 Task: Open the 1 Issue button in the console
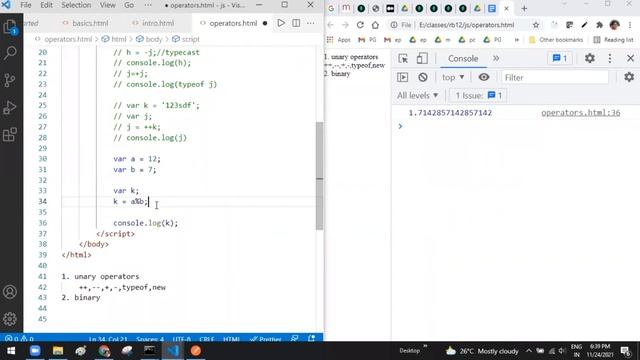coord(478,96)
